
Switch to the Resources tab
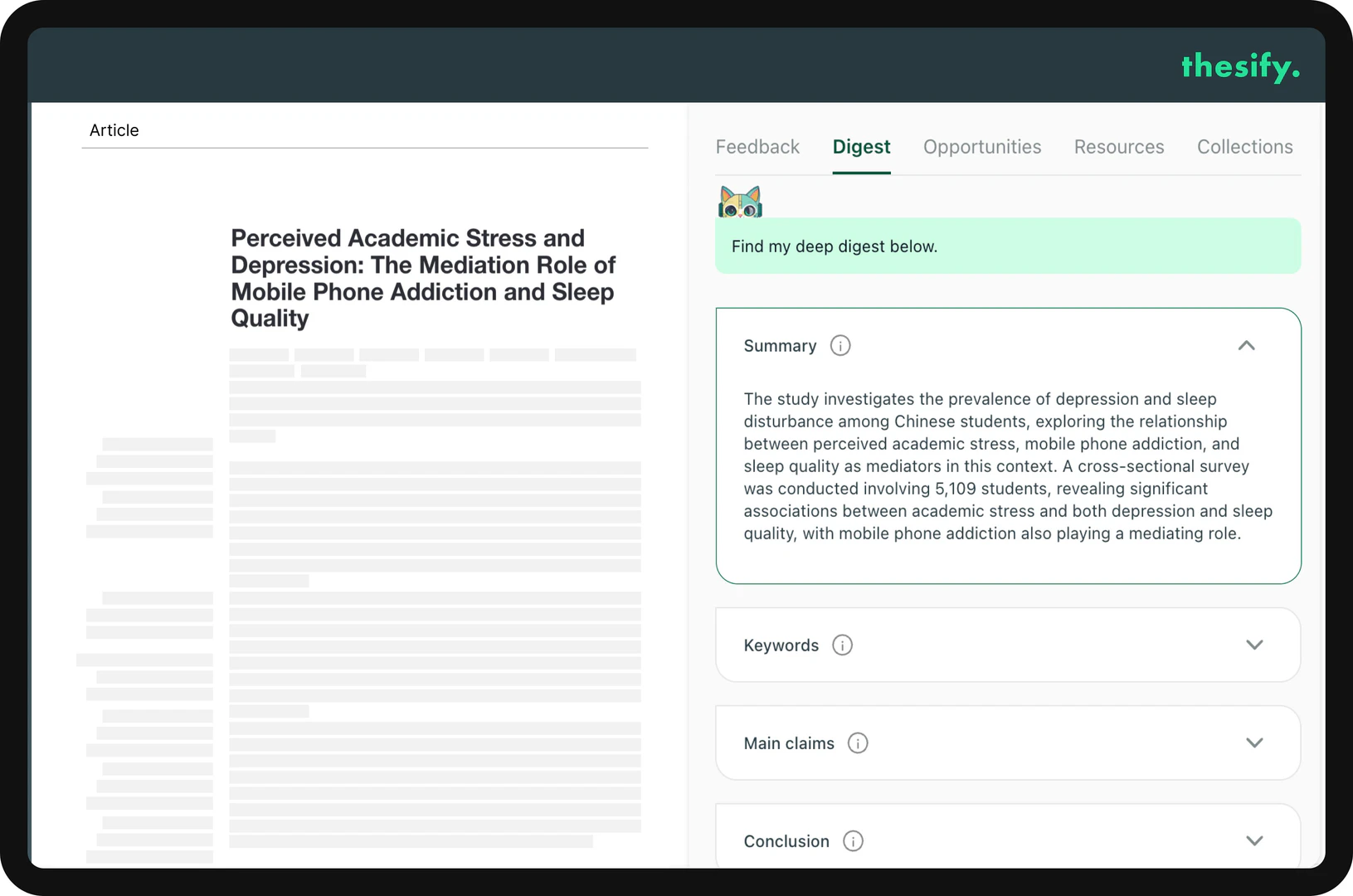pyautogui.click(x=1119, y=146)
